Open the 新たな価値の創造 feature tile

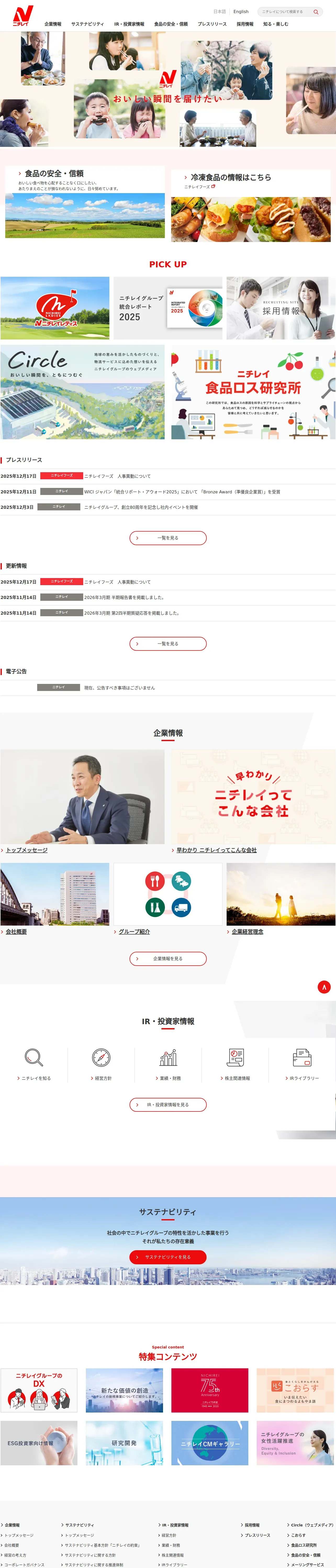point(124,1390)
